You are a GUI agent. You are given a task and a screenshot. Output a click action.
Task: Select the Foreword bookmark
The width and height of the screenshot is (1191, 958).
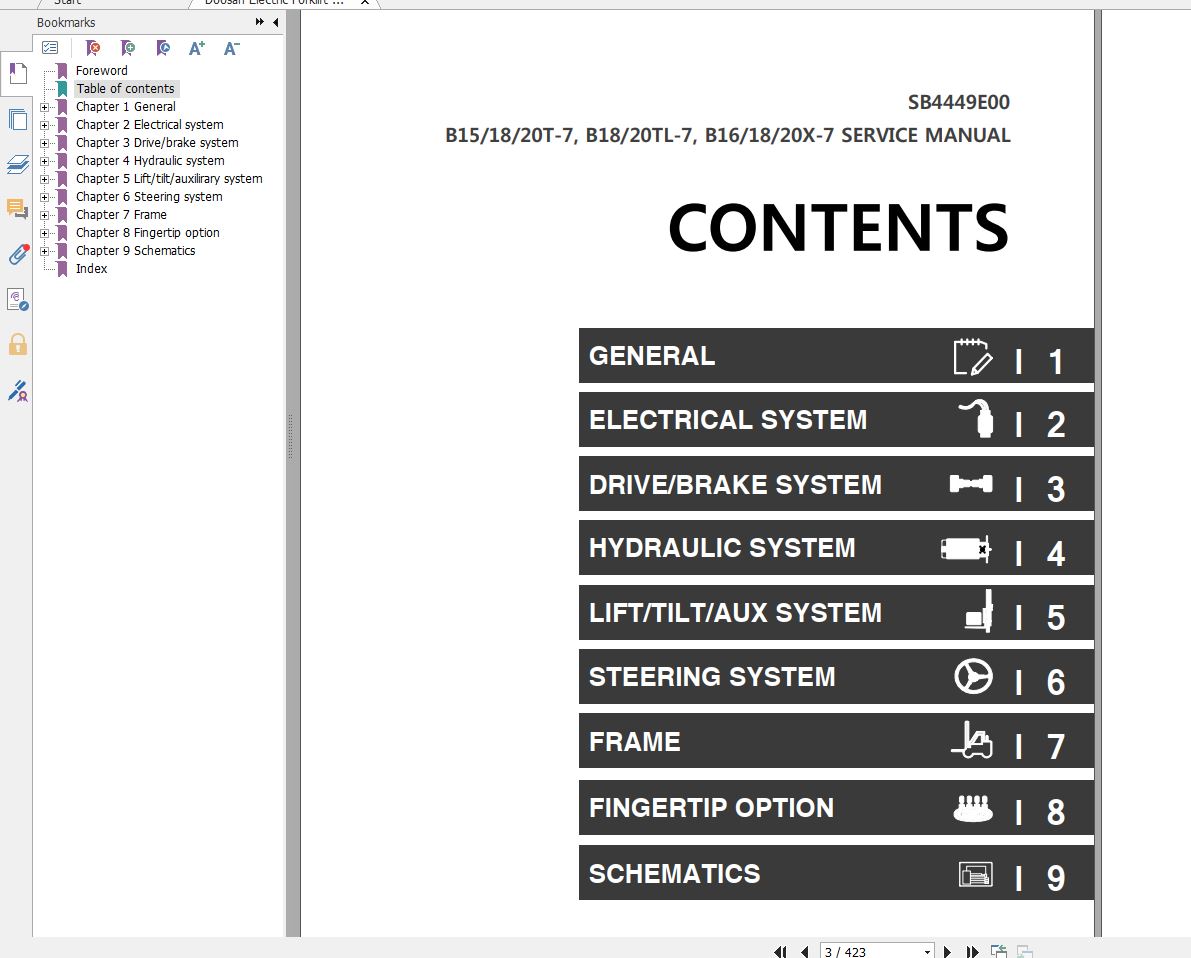(x=102, y=71)
